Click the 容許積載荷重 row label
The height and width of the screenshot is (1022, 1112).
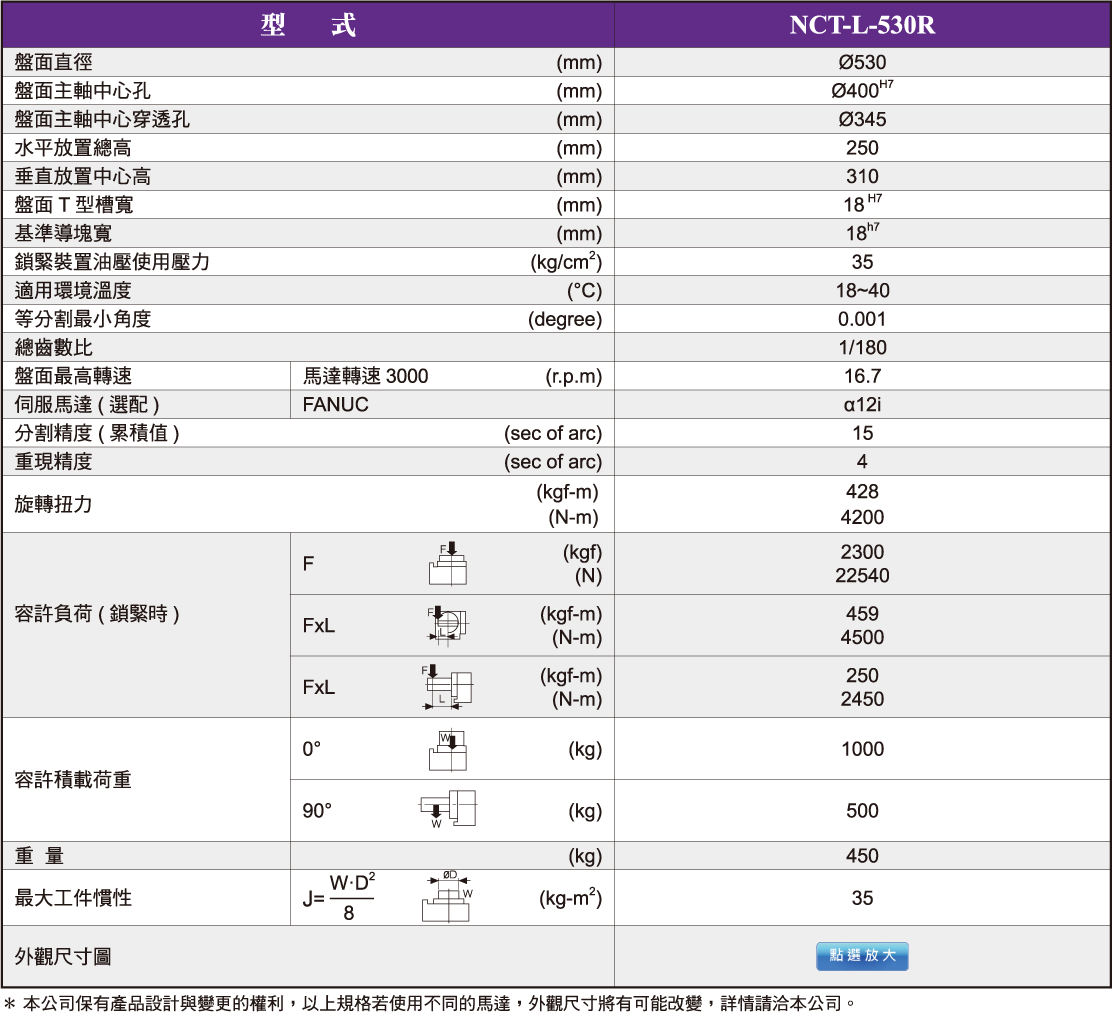73,779
